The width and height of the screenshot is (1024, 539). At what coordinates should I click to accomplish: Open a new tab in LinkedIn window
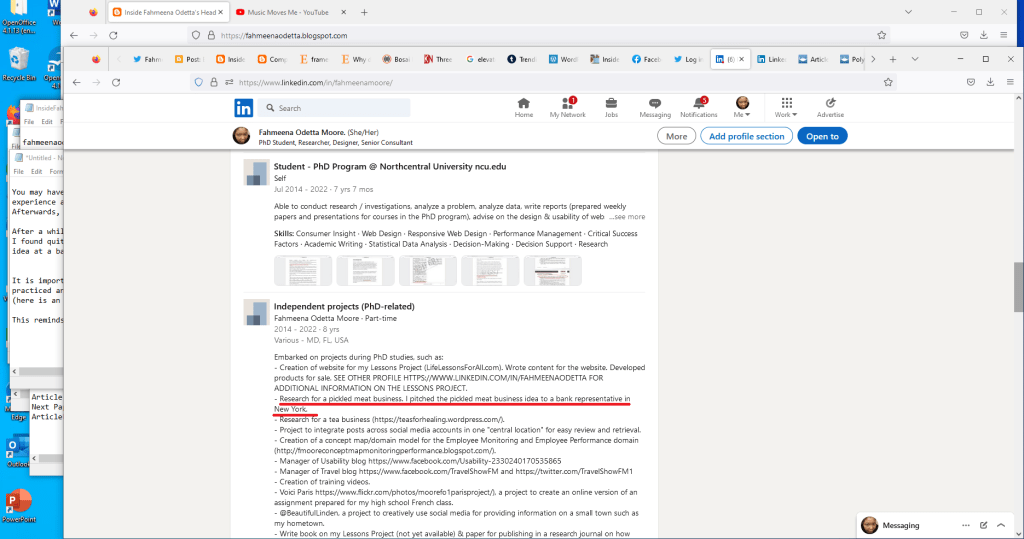(x=893, y=59)
